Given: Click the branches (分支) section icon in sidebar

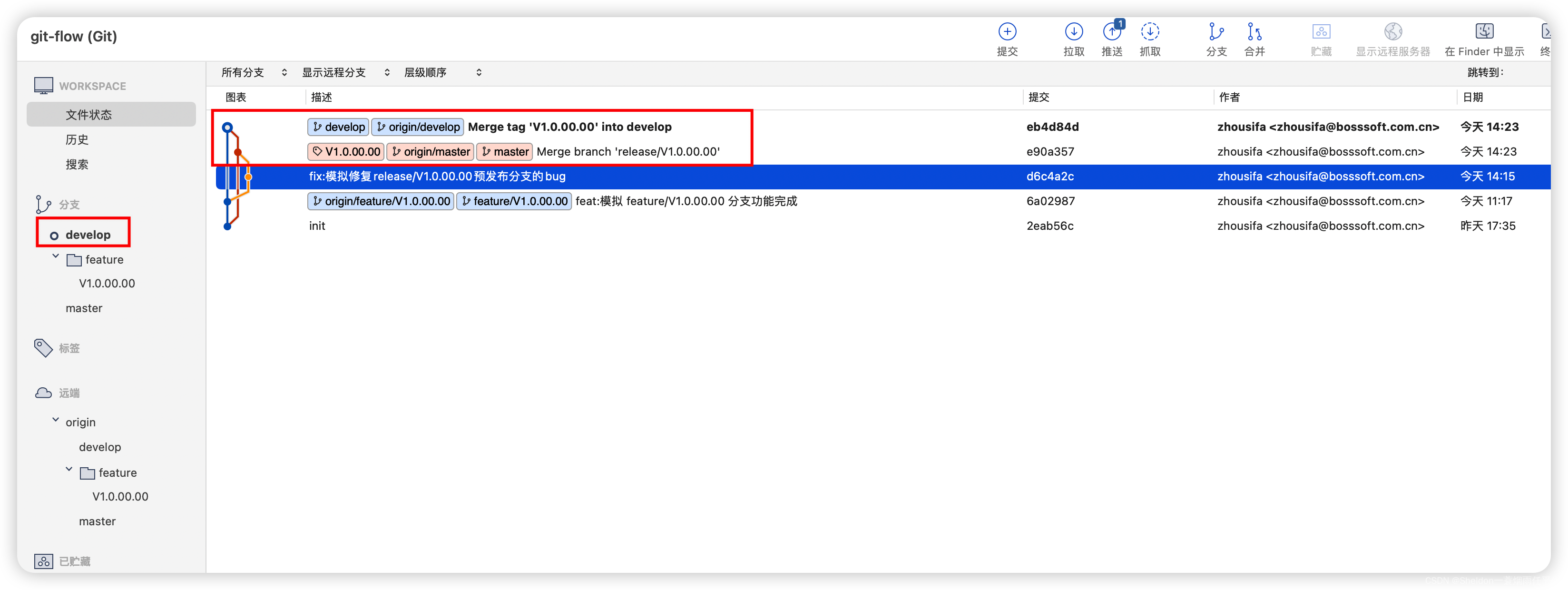Looking at the screenshot, I should tap(43, 205).
